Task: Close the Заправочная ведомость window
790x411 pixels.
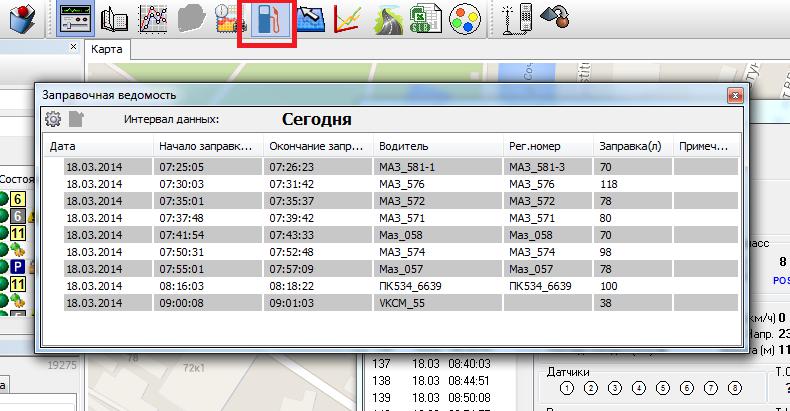Action: [735, 94]
